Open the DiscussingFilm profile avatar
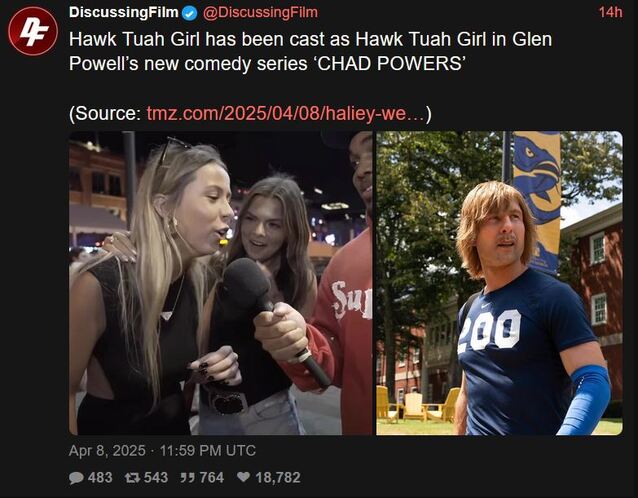The height and width of the screenshot is (498, 638). [33, 31]
